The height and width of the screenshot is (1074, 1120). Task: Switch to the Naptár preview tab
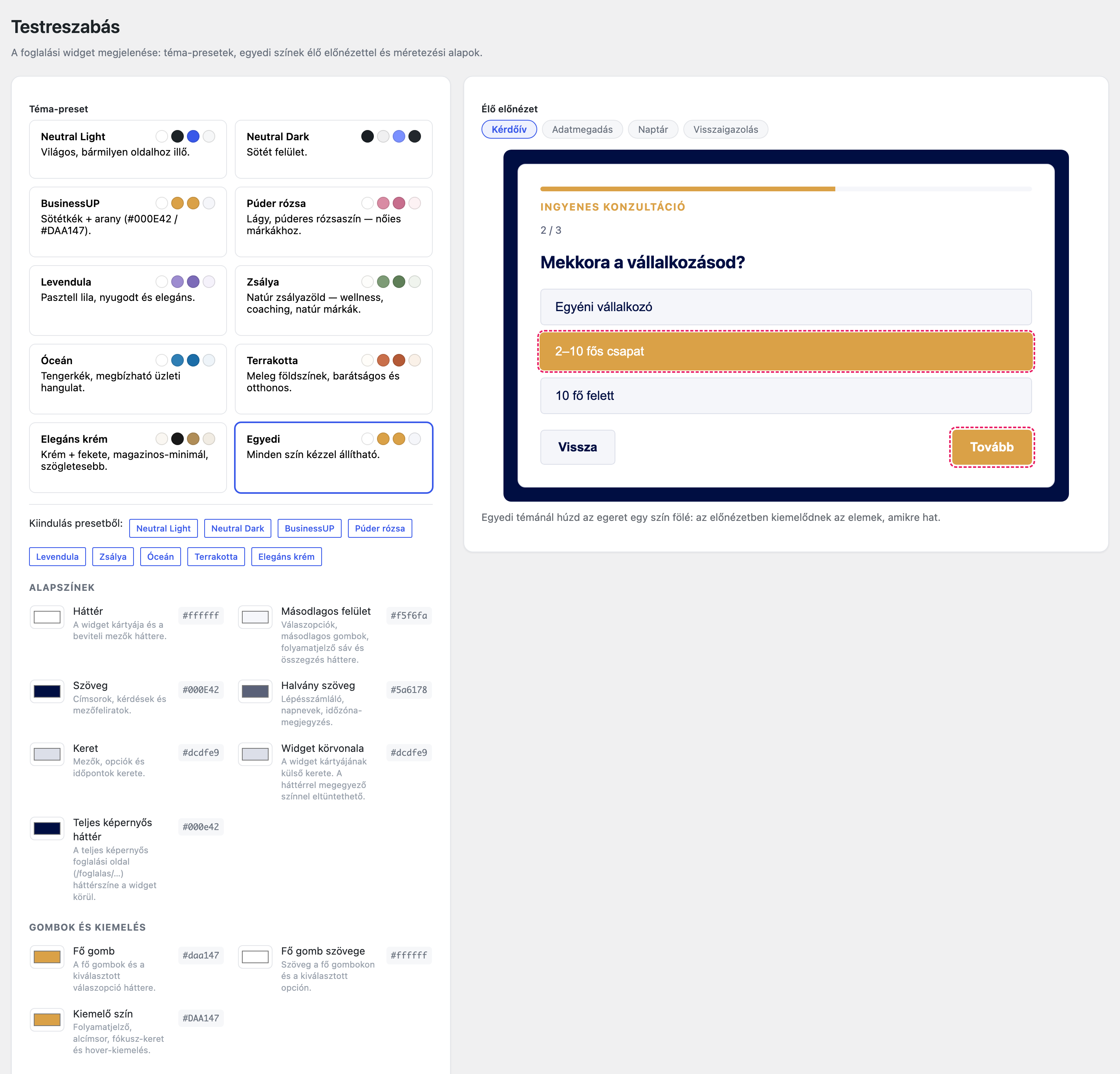(x=653, y=129)
